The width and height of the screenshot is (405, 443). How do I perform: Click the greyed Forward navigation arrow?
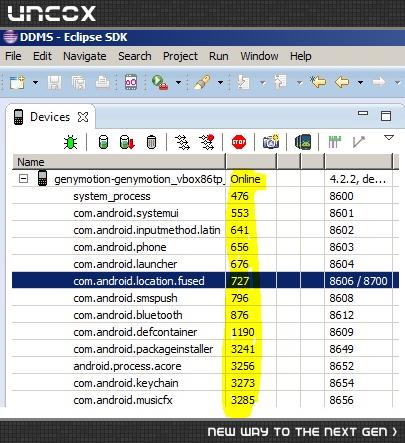click(379, 82)
